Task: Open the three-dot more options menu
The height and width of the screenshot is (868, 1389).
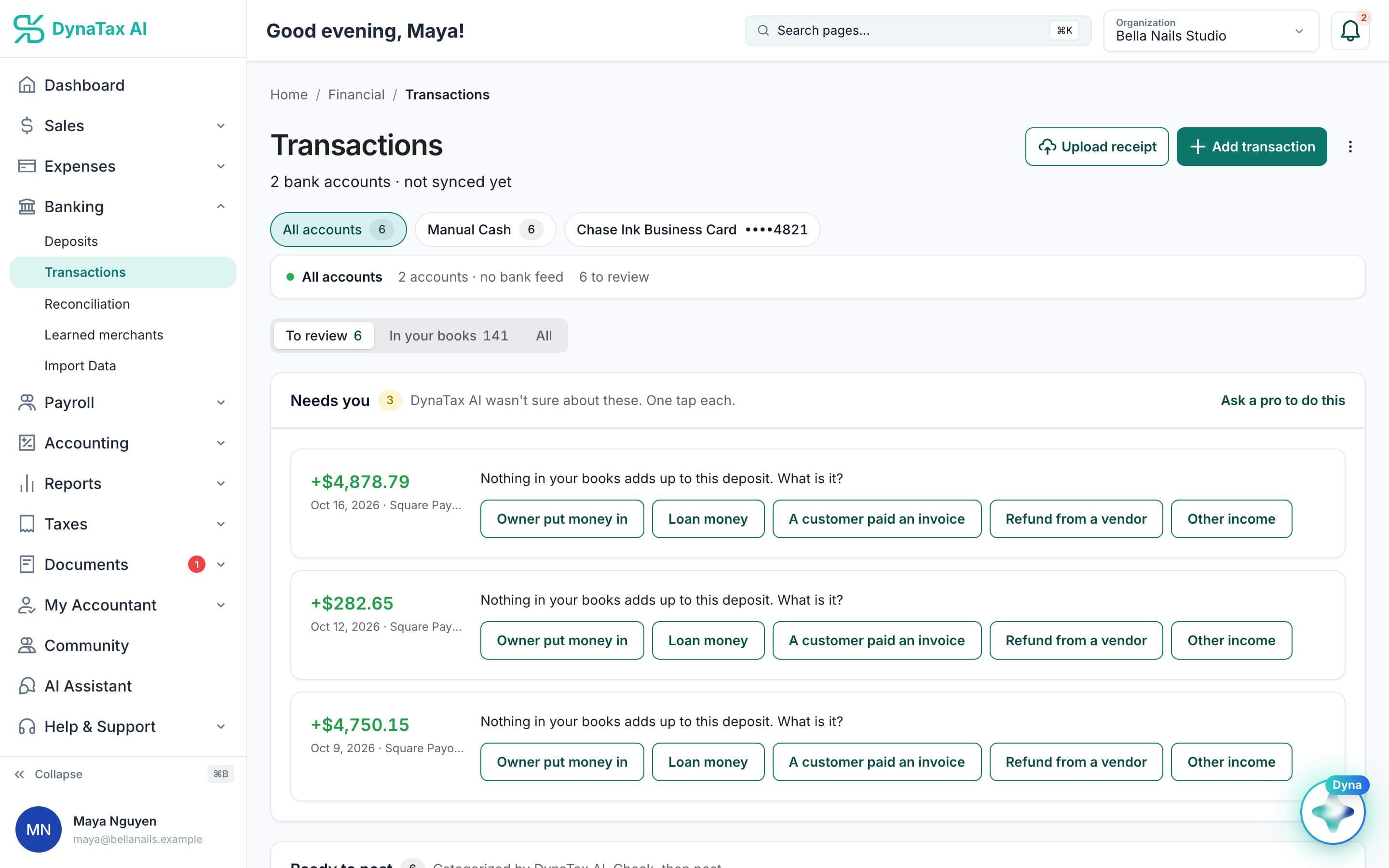Action: coord(1350,147)
